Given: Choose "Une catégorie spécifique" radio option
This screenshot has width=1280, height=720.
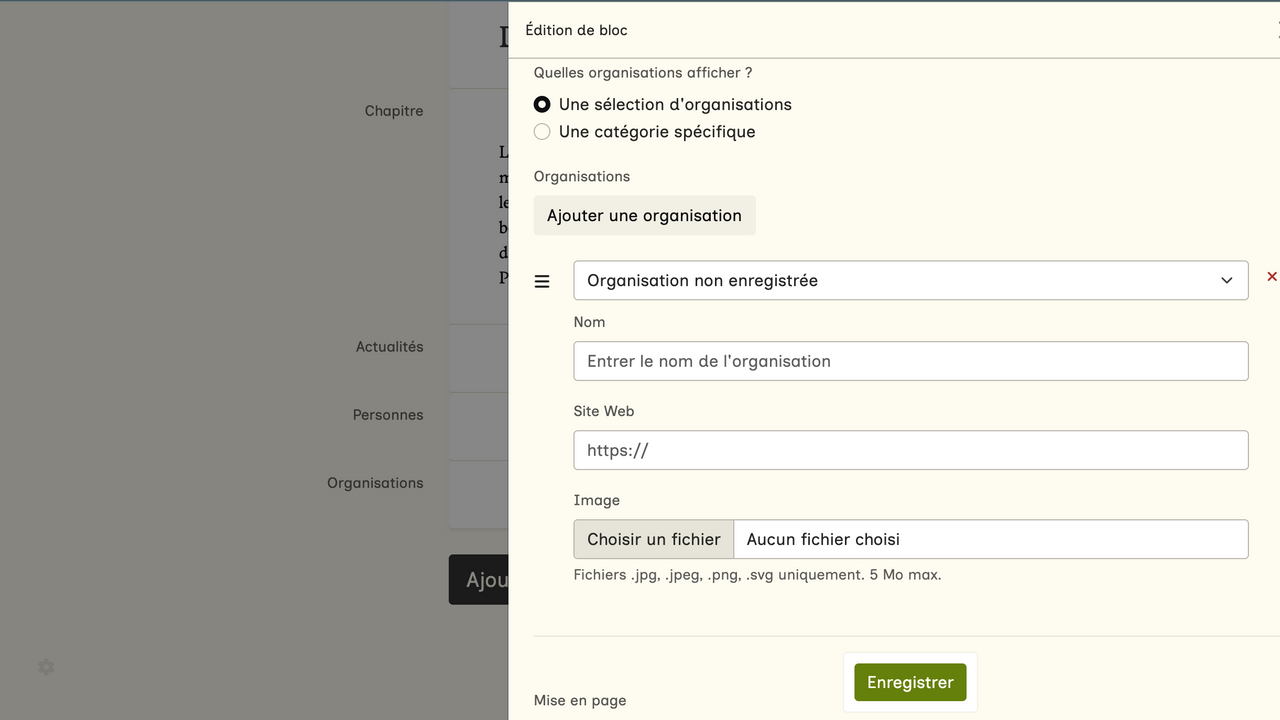Looking at the screenshot, I should 542,132.
